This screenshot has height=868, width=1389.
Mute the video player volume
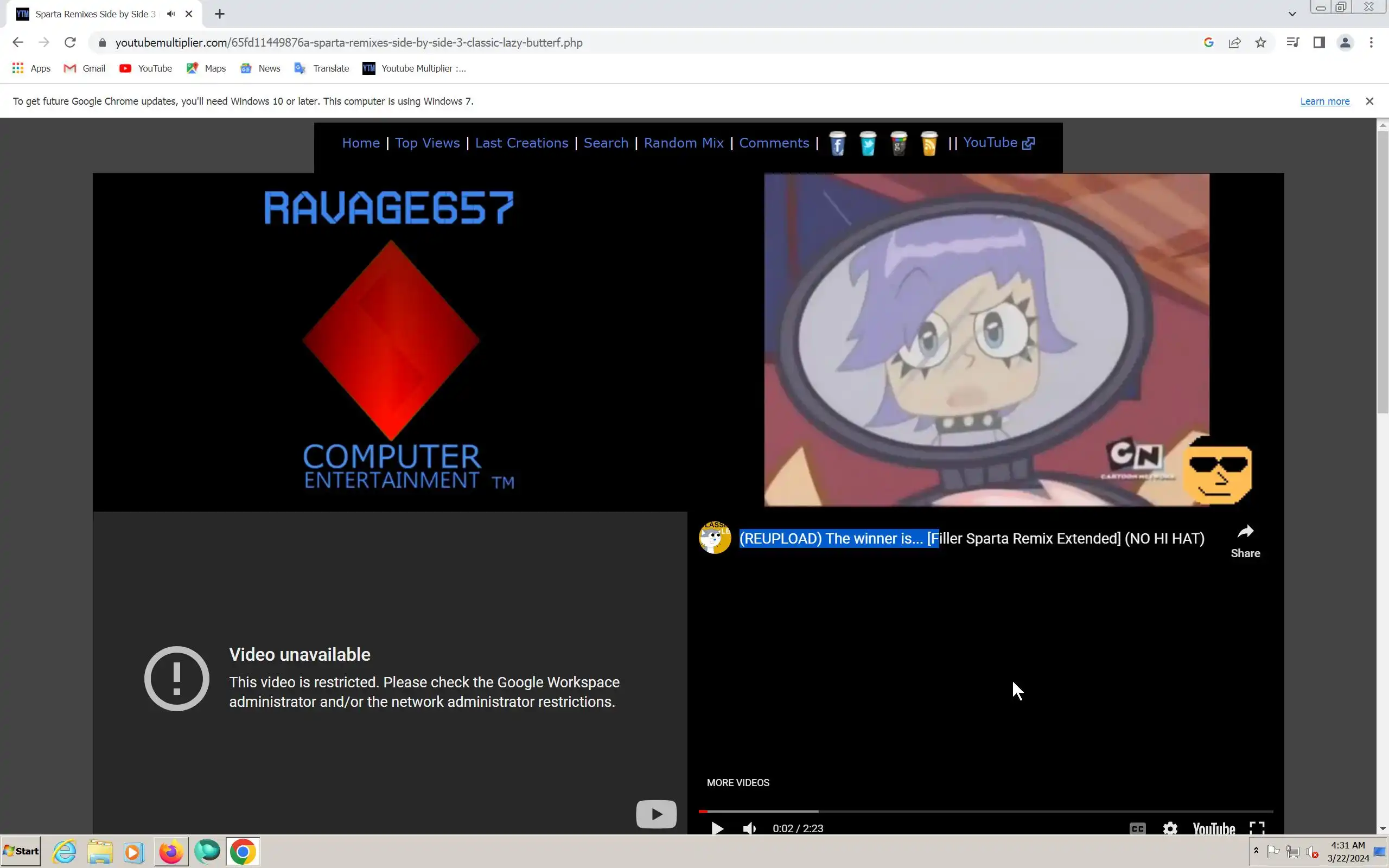tap(749, 828)
